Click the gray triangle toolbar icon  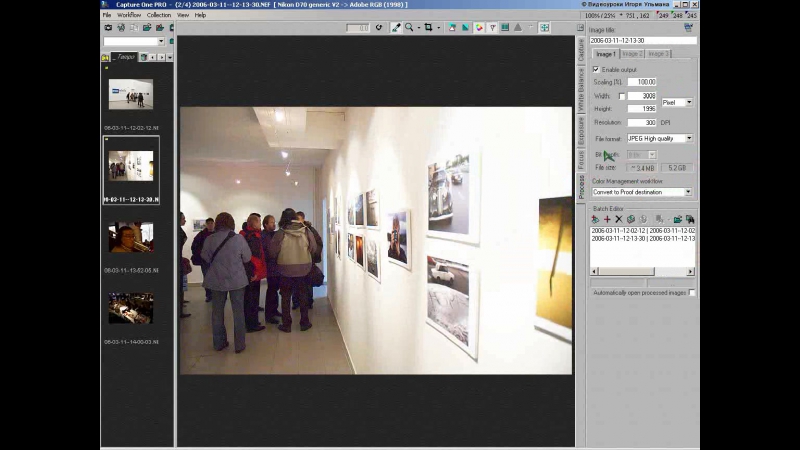[x=518, y=28]
